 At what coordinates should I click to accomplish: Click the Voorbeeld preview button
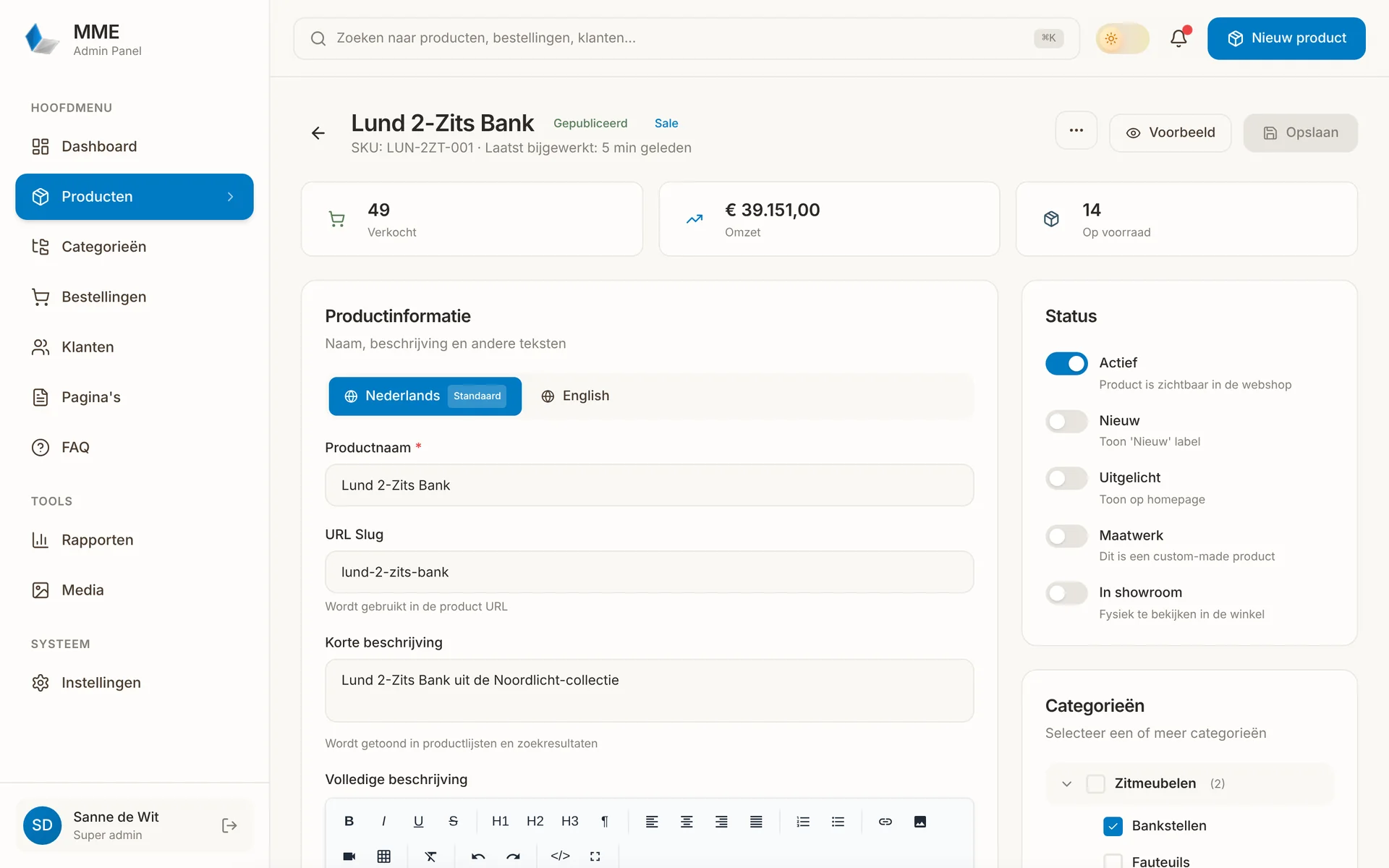(1171, 133)
